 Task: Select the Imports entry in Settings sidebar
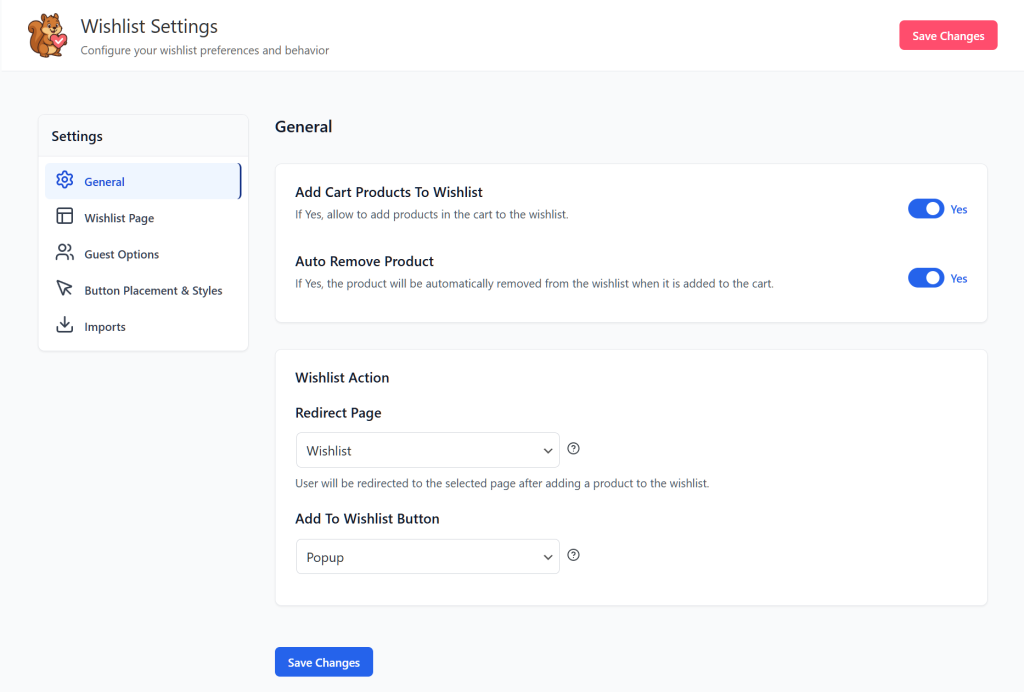tap(106, 325)
